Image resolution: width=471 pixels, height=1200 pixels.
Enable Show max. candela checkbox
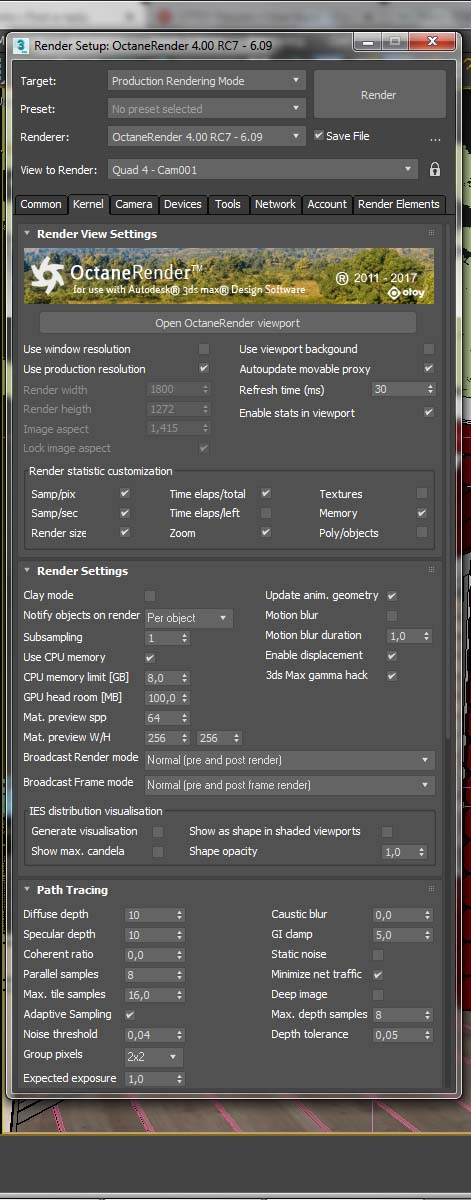[158, 852]
